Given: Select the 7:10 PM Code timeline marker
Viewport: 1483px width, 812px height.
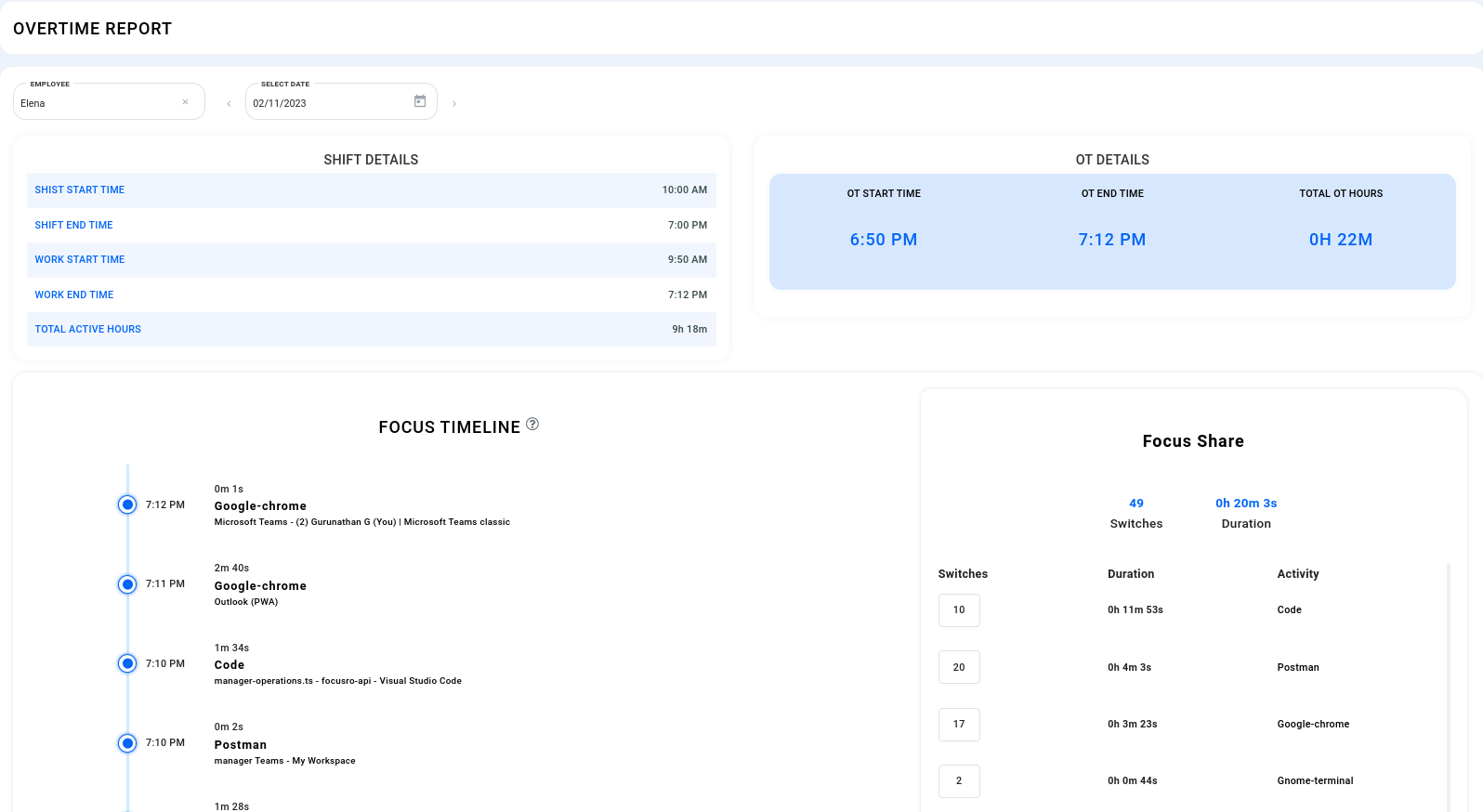Looking at the screenshot, I should [x=127, y=663].
